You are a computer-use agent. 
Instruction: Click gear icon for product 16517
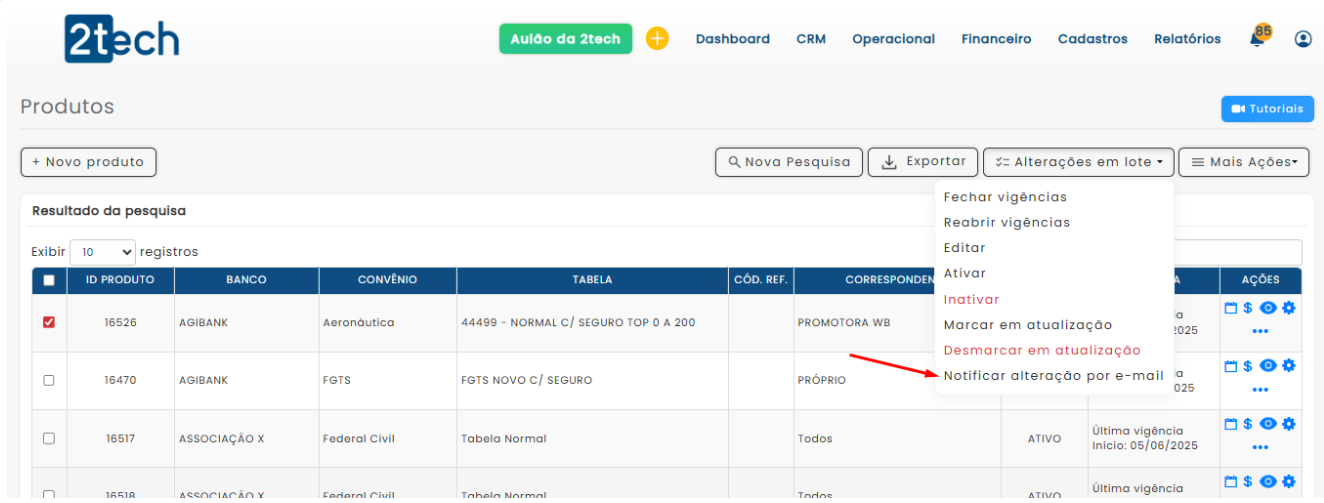point(1288,424)
